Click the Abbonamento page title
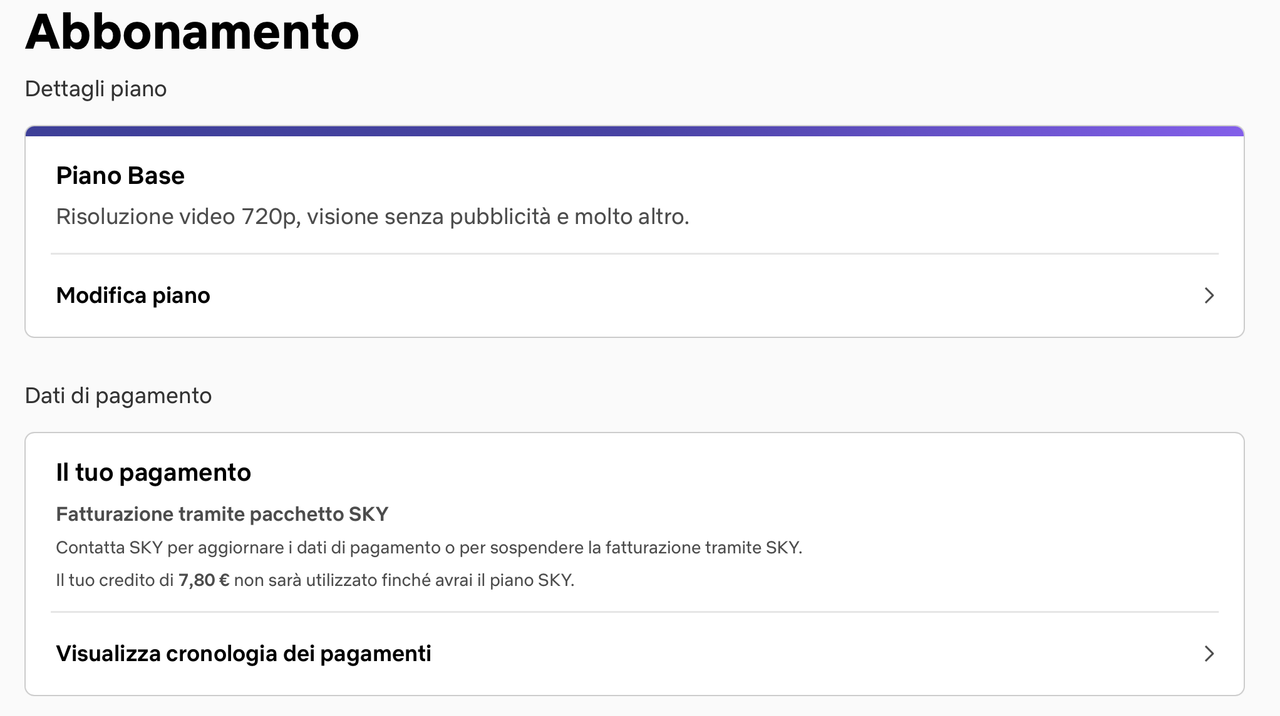Image resolution: width=1280 pixels, height=716 pixels. tap(192, 31)
